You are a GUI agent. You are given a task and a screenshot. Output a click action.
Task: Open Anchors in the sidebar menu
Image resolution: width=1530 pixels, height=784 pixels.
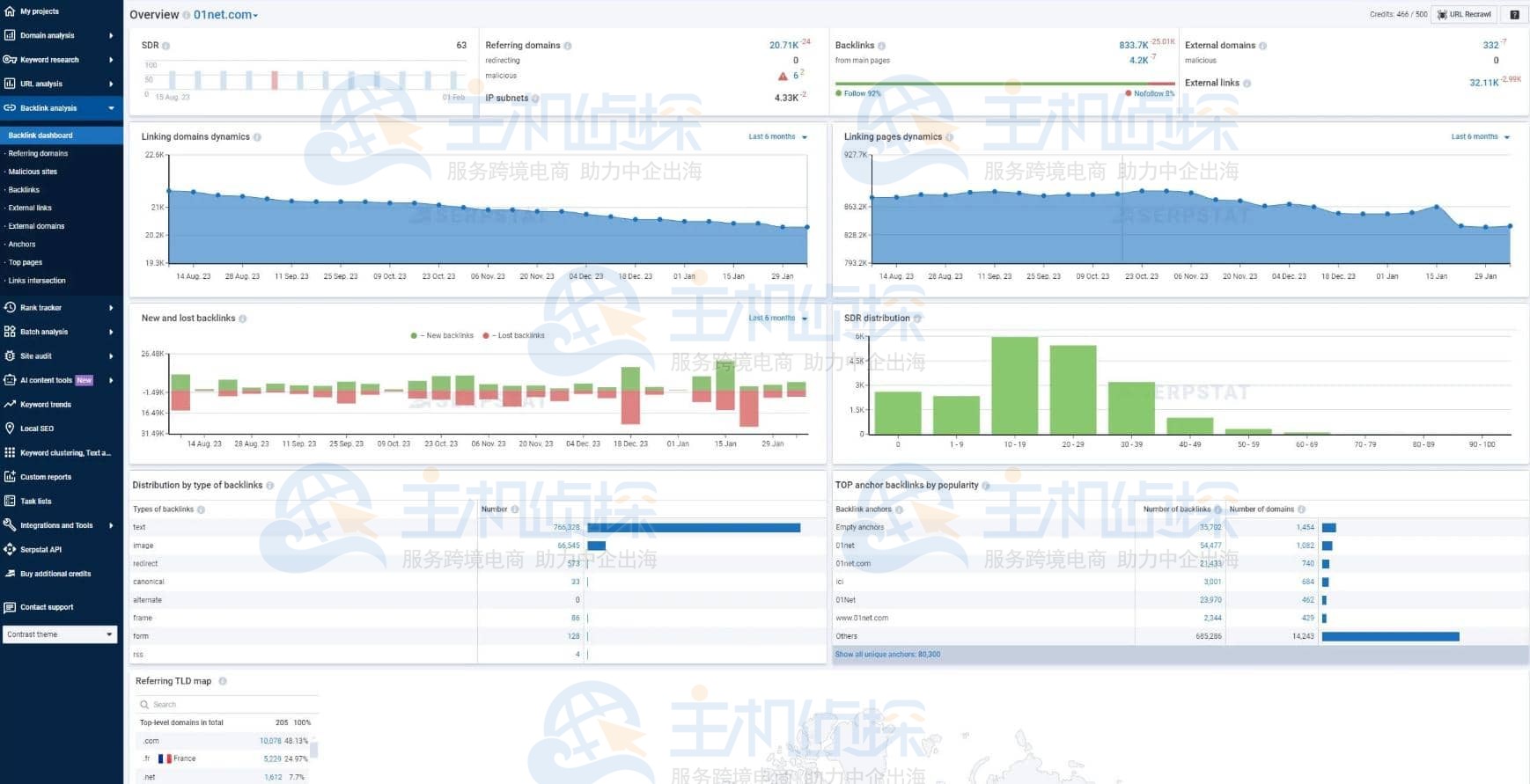tap(22, 245)
